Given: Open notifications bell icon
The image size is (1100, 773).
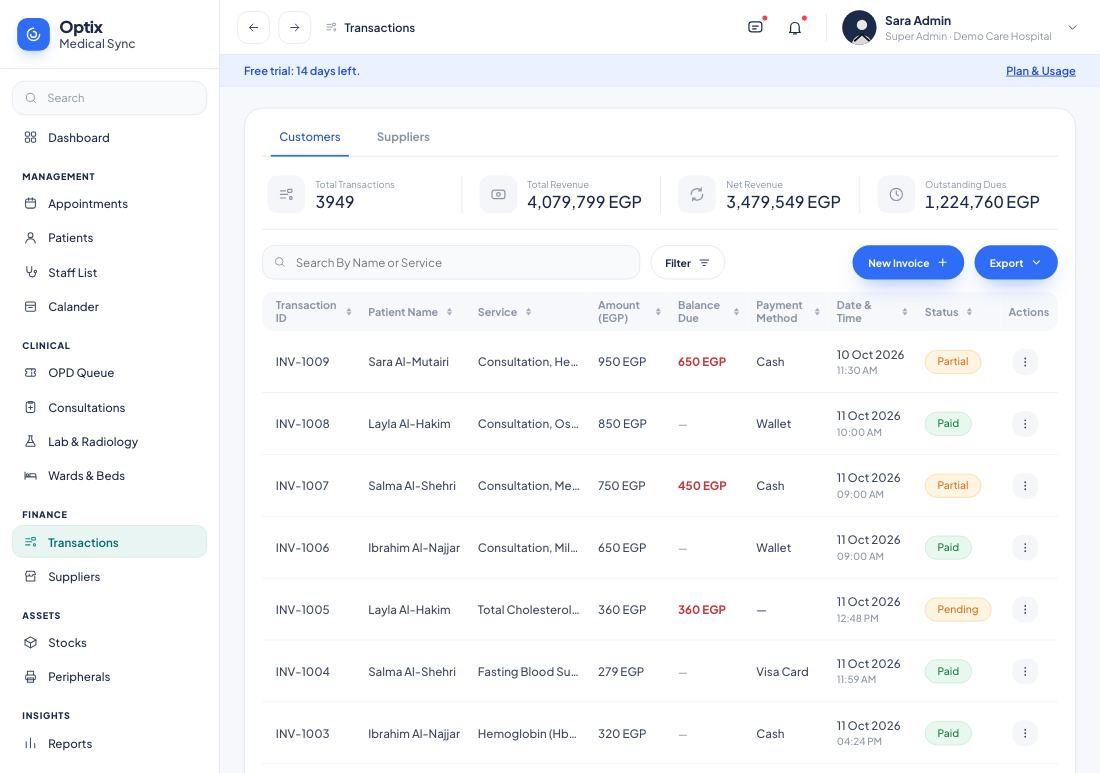Looking at the screenshot, I should tap(794, 28).
